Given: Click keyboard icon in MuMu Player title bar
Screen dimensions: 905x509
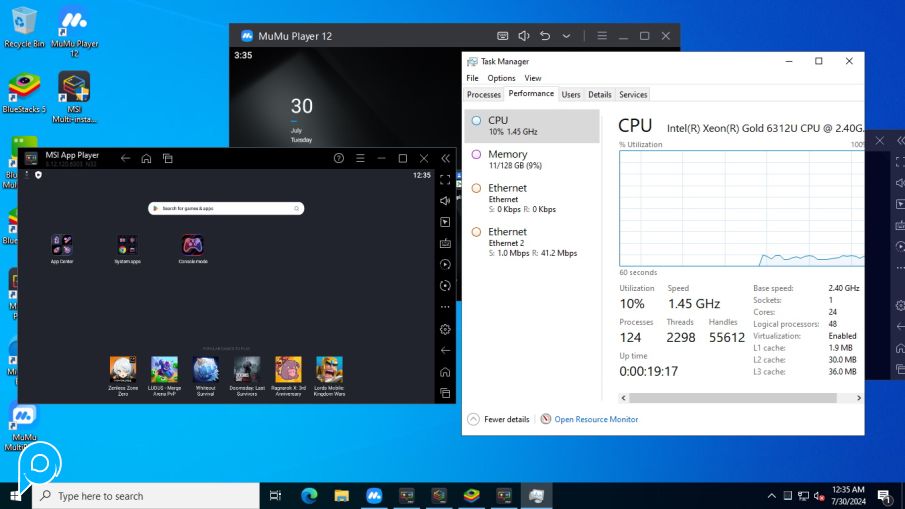Looking at the screenshot, I should (502, 36).
